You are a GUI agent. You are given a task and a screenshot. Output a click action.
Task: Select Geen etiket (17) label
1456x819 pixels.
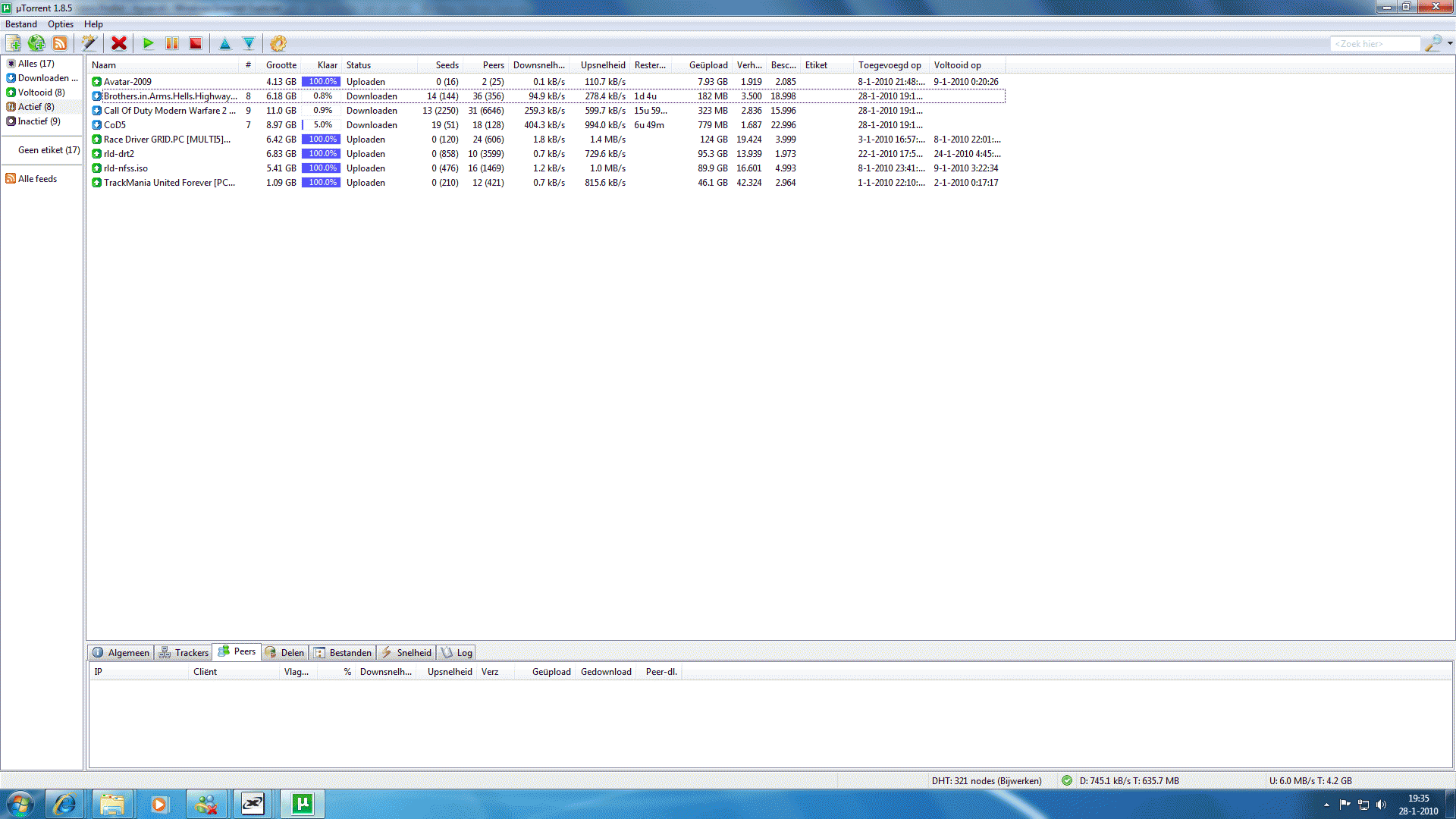[x=49, y=150]
